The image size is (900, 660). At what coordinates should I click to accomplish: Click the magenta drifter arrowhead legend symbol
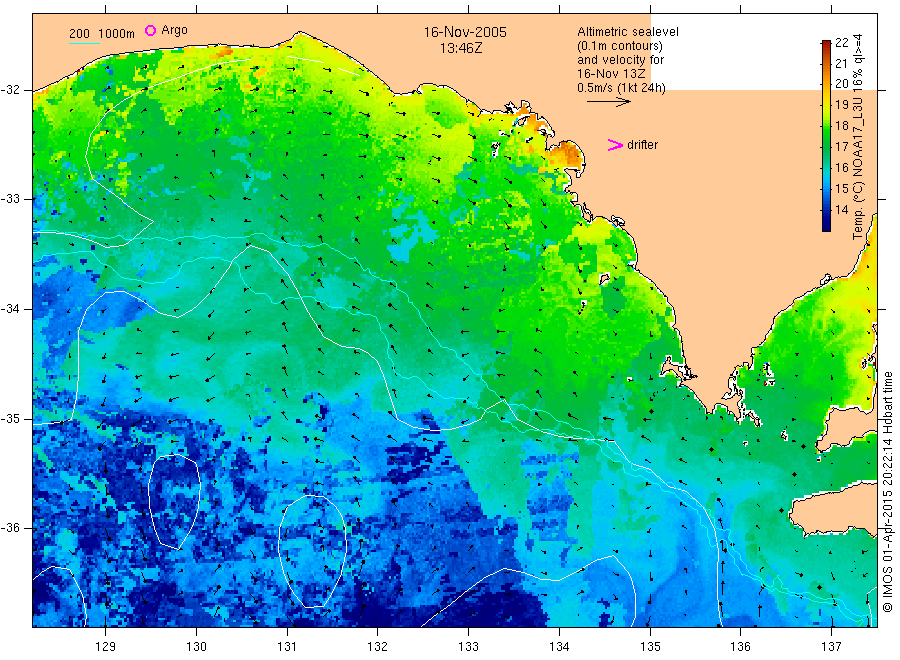coord(615,145)
